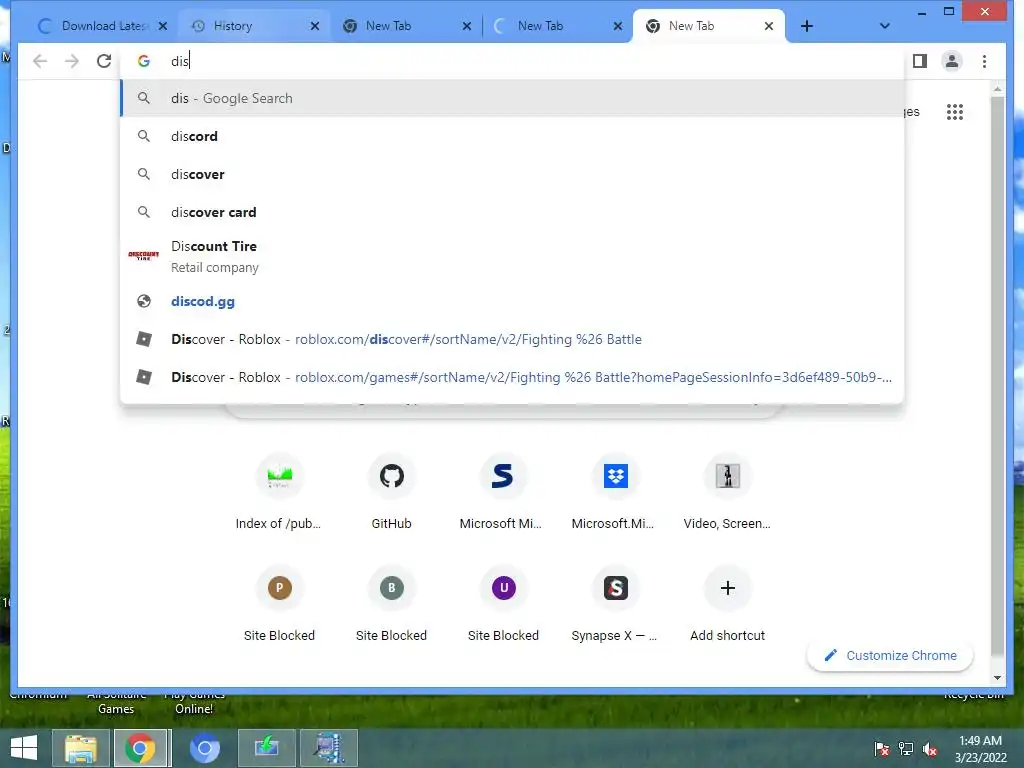1024x768 pixels.
Task: Open the video editor taskbar app
Action: tap(328, 748)
